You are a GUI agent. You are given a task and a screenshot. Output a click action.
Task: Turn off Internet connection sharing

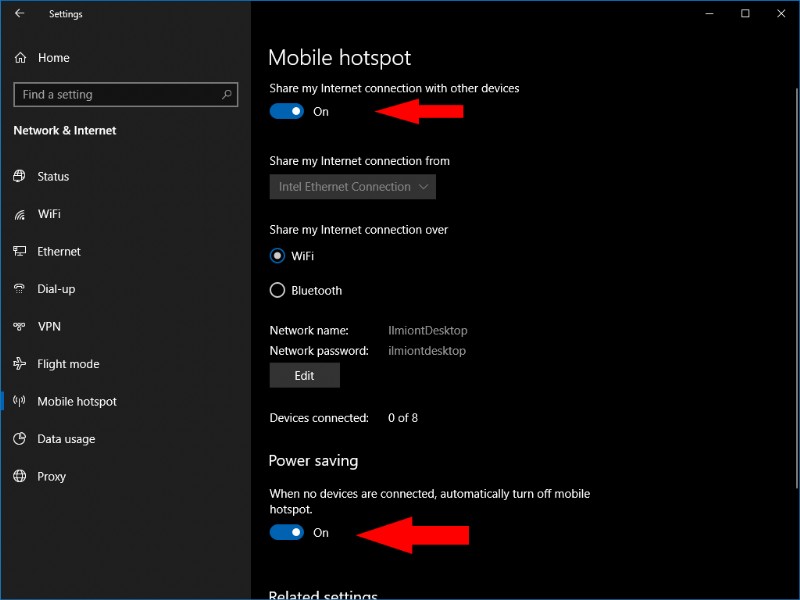285,111
